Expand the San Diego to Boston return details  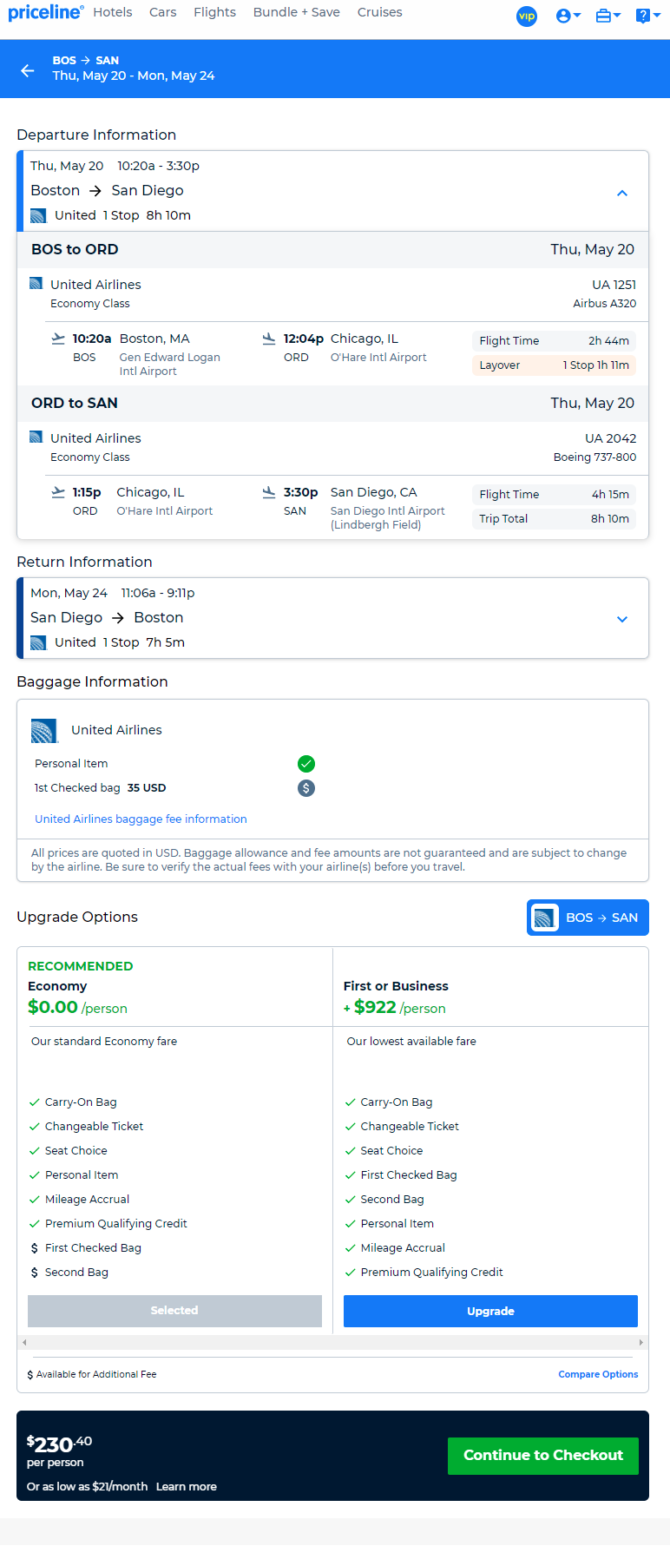pyautogui.click(x=622, y=619)
